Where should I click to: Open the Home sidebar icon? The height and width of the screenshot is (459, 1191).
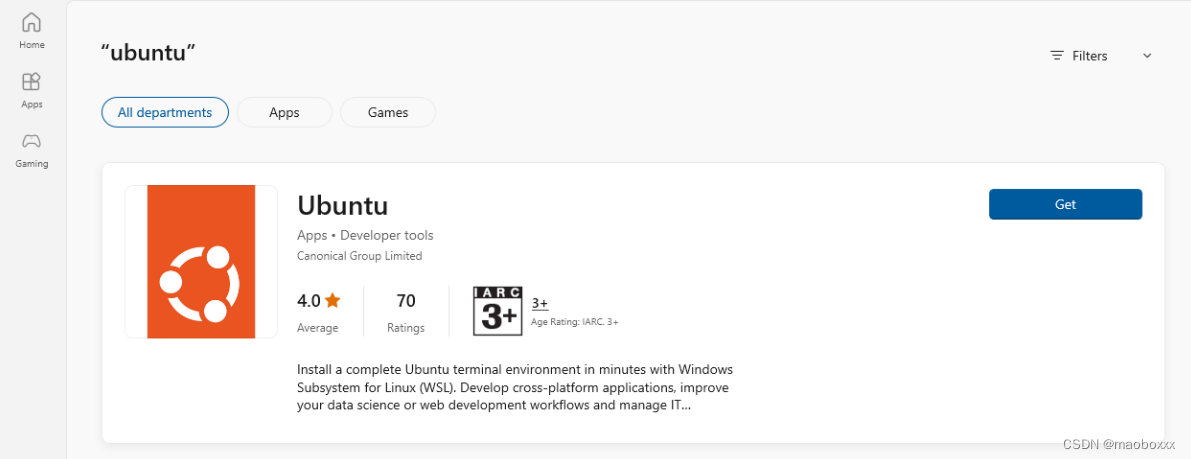[x=32, y=22]
